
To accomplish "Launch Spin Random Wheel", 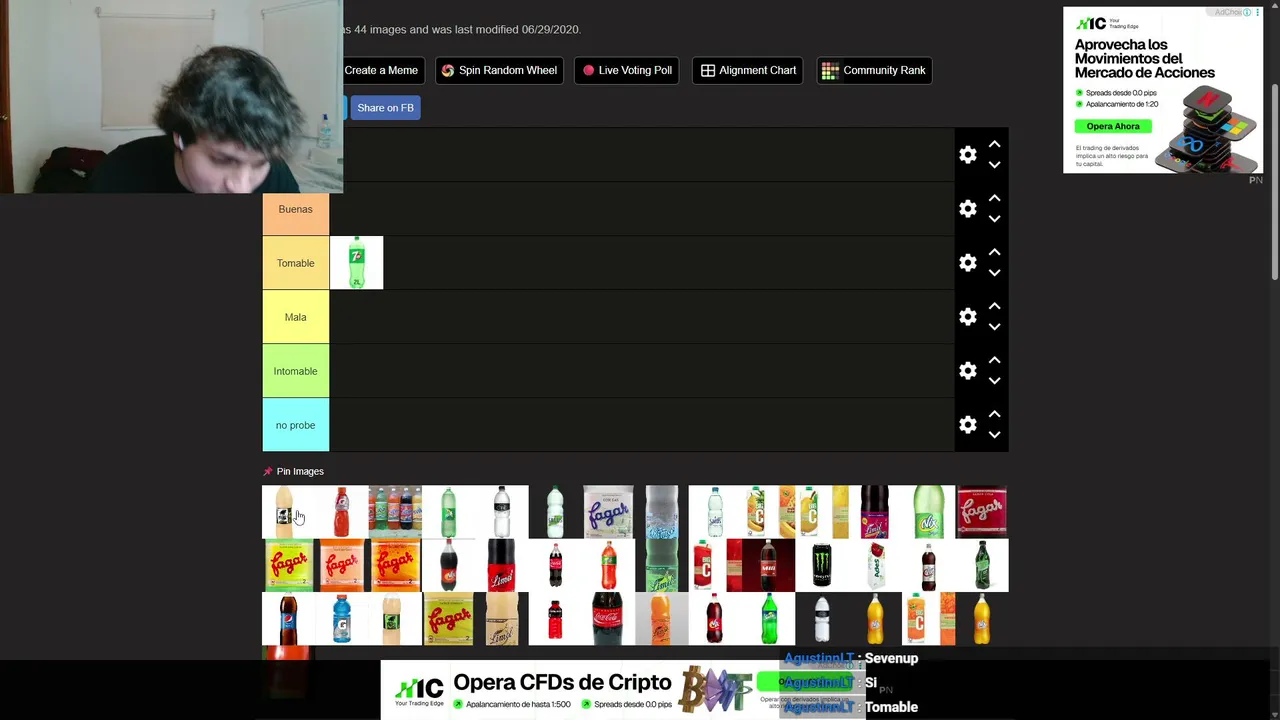I will click(x=499, y=70).
